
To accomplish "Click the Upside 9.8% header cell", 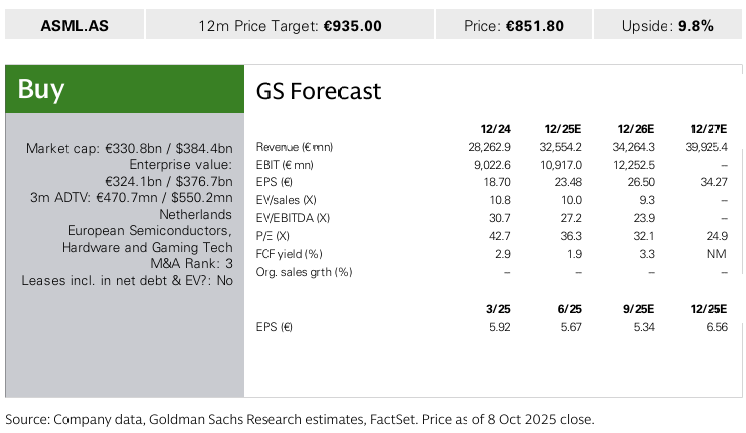I will [x=668, y=26].
